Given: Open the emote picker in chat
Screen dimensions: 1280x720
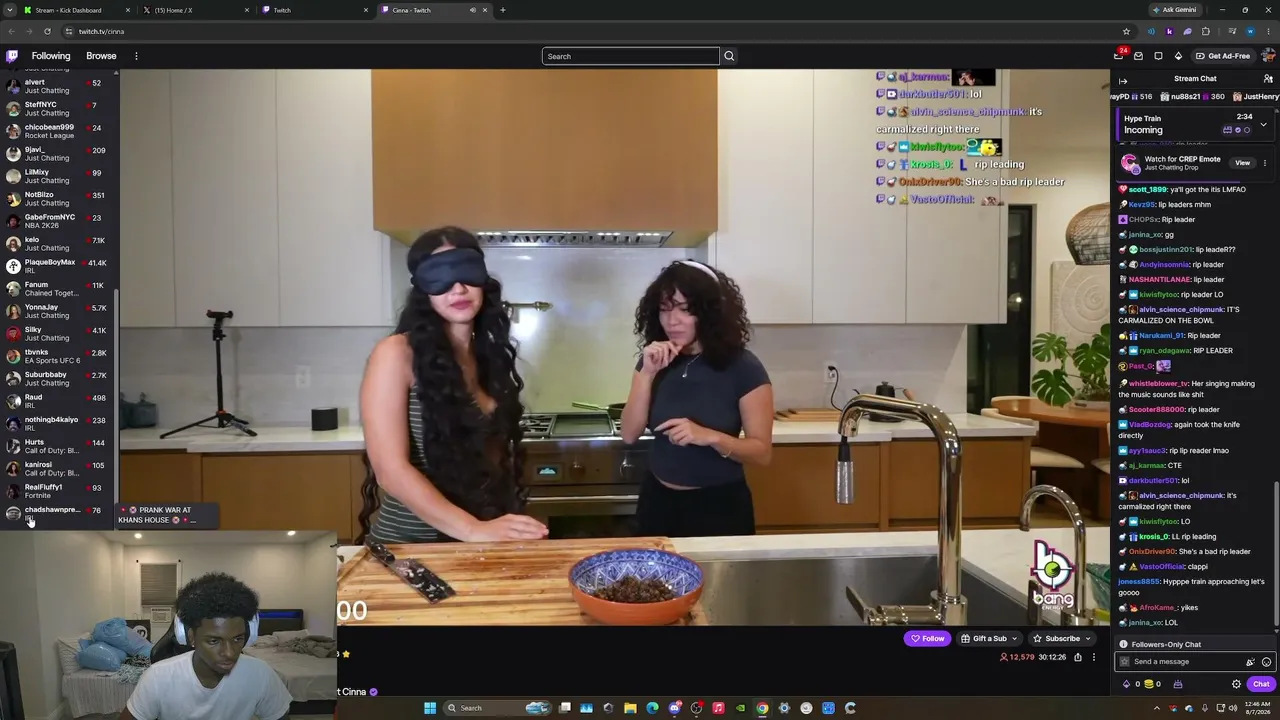Looking at the screenshot, I should tap(1266, 662).
